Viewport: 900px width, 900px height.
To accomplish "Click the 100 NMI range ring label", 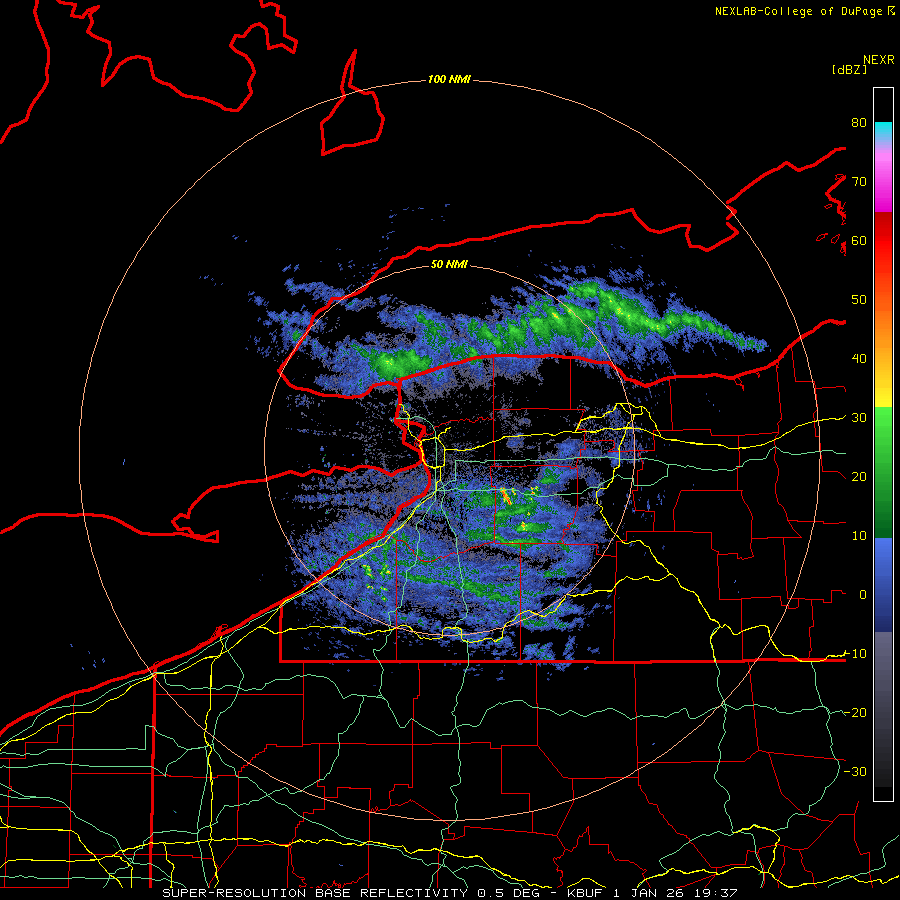I will [x=449, y=79].
